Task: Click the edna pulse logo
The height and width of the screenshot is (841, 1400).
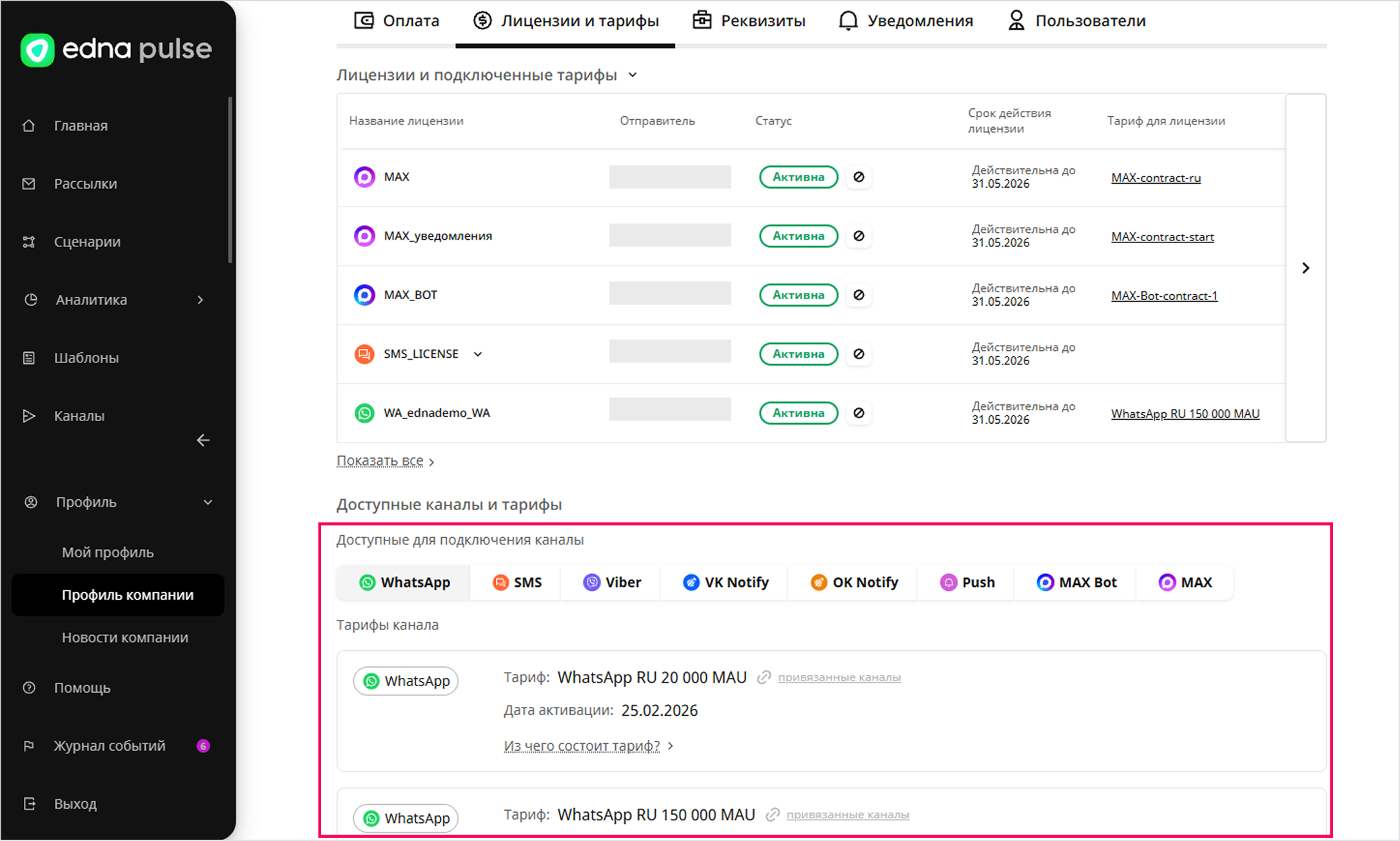Action: tap(116, 50)
